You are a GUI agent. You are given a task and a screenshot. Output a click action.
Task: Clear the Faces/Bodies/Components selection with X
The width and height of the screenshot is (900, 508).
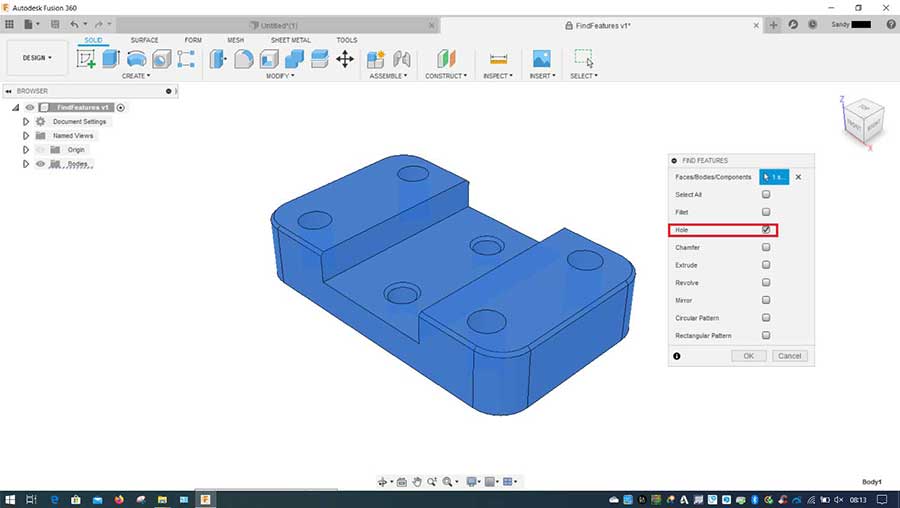coord(798,177)
